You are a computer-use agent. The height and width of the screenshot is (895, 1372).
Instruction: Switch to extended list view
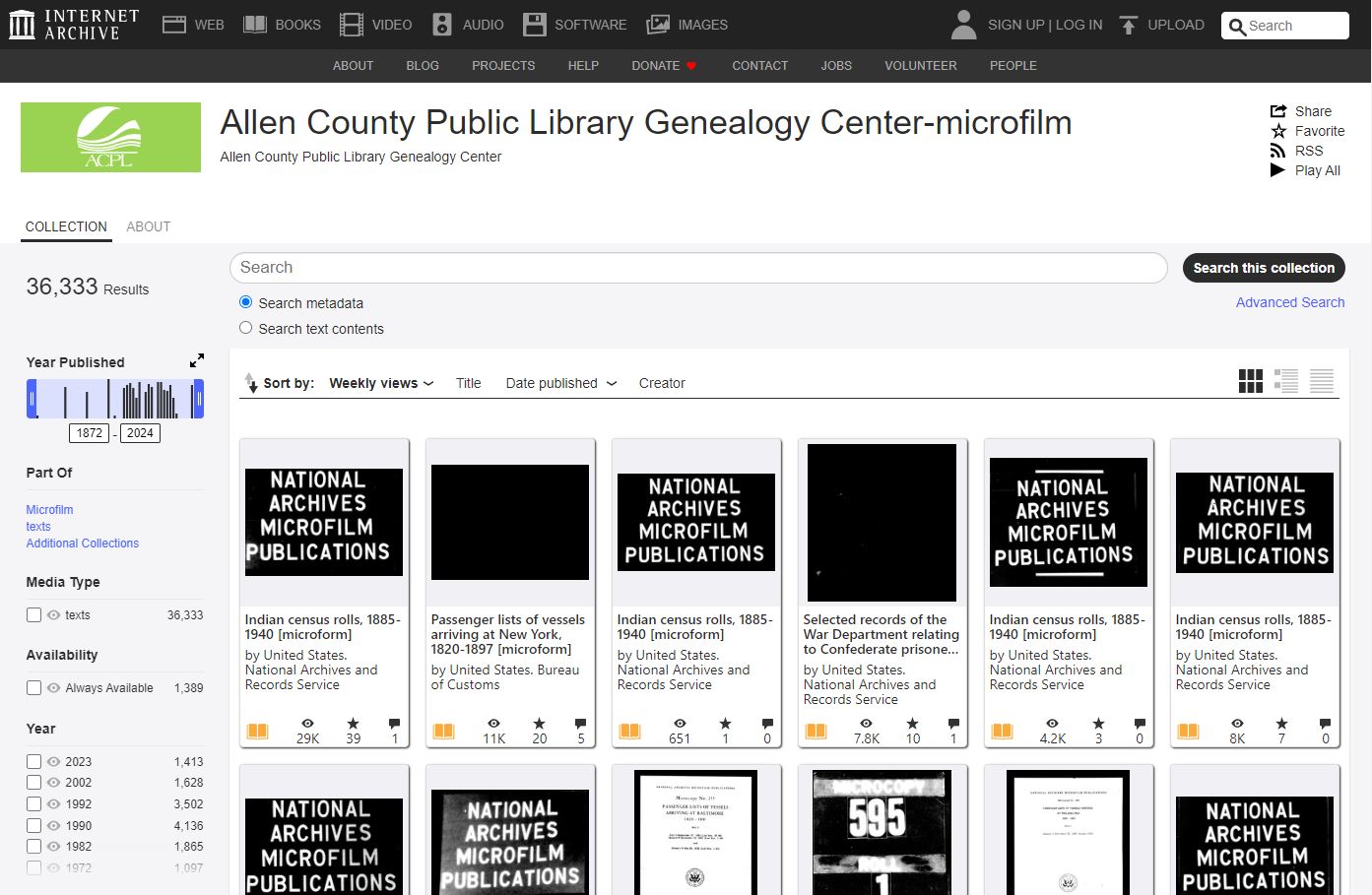tap(1286, 381)
